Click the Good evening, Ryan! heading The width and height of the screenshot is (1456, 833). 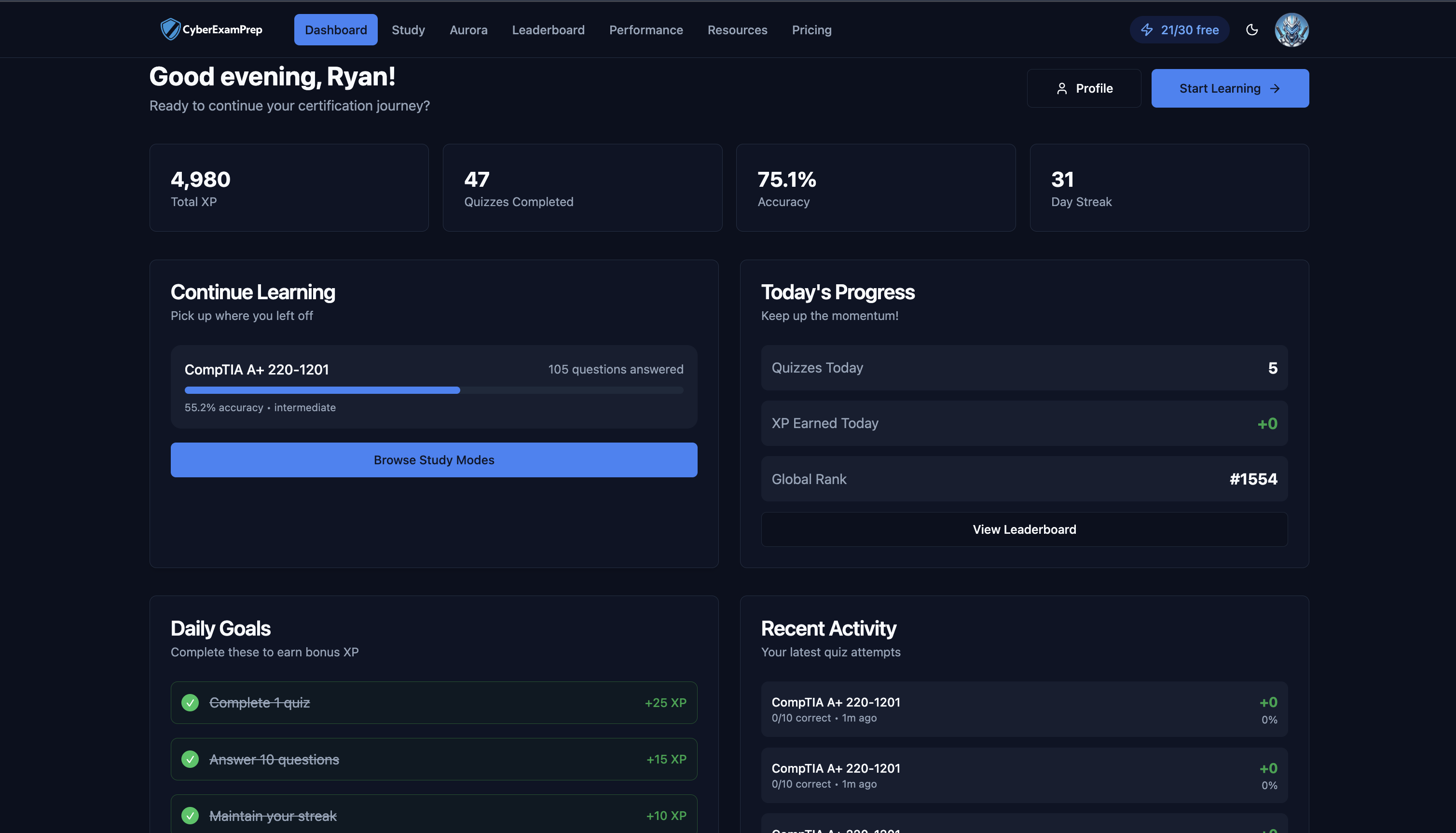[x=272, y=77]
